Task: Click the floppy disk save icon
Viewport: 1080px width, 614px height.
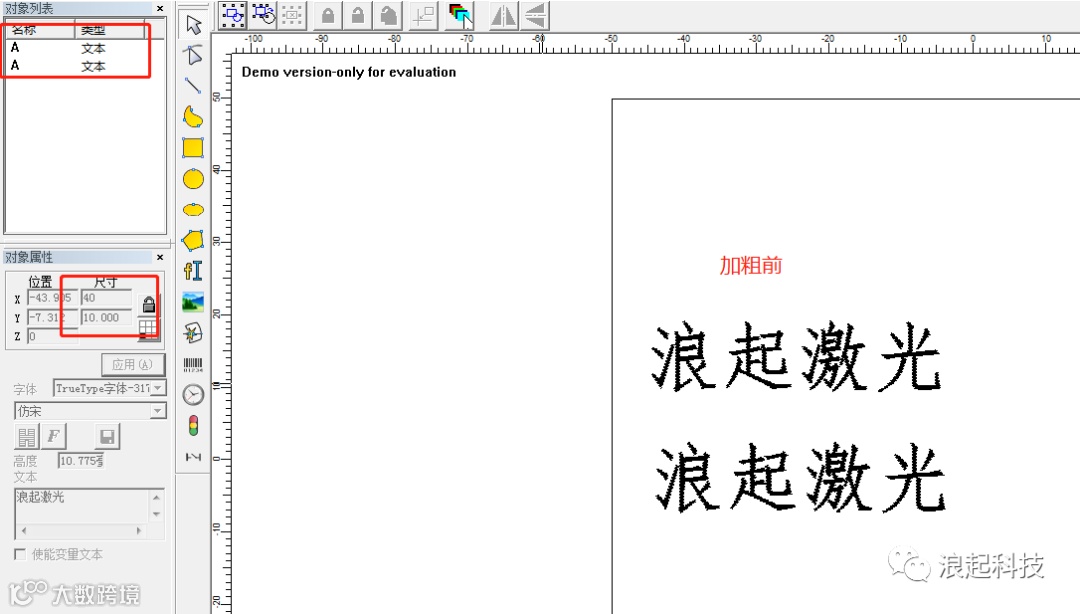Action: [x=107, y=436]
